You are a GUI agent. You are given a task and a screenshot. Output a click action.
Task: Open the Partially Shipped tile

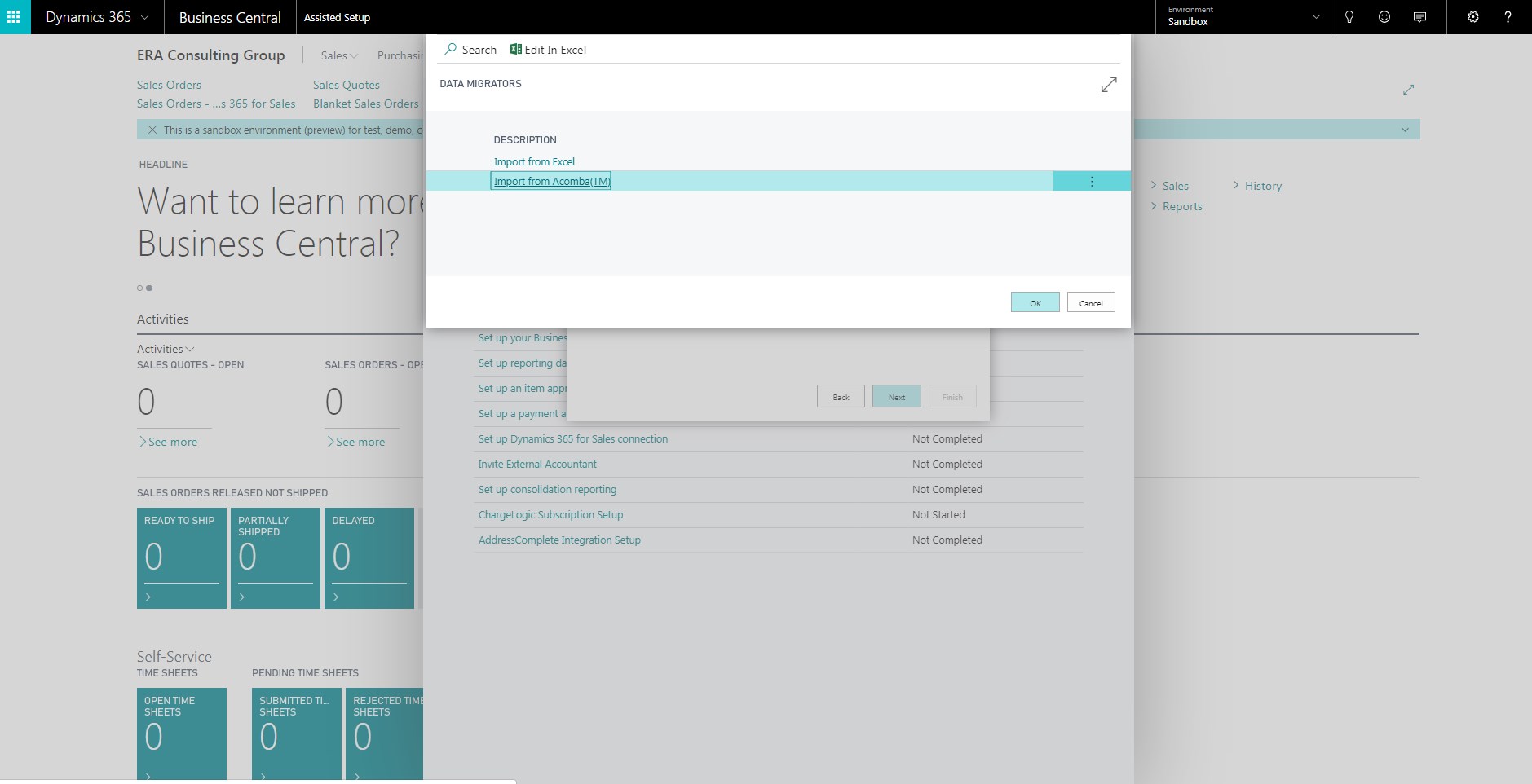pos(276,558)
